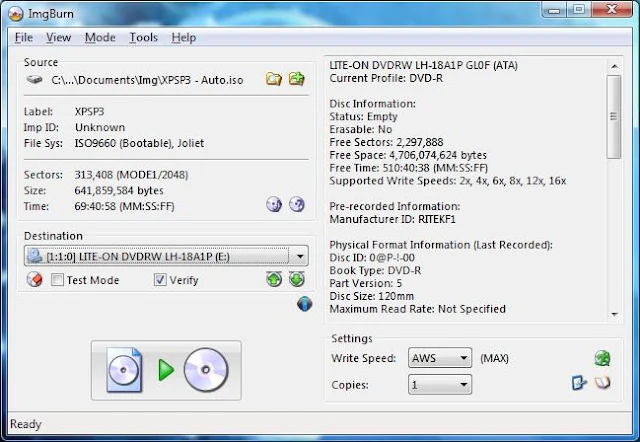This screenshot has height=442, width=640.
Task: Click the open book icon in Settings
Action: [602, 384]
